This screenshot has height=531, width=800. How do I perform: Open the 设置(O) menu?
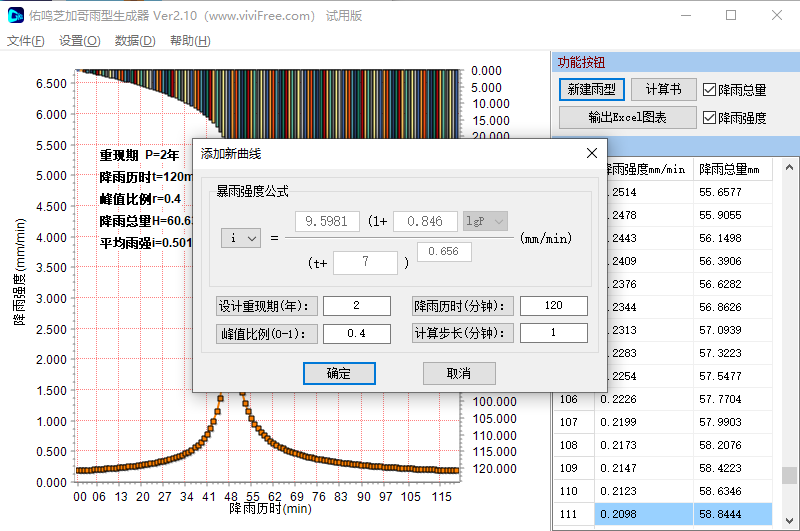tap(79, 41)
